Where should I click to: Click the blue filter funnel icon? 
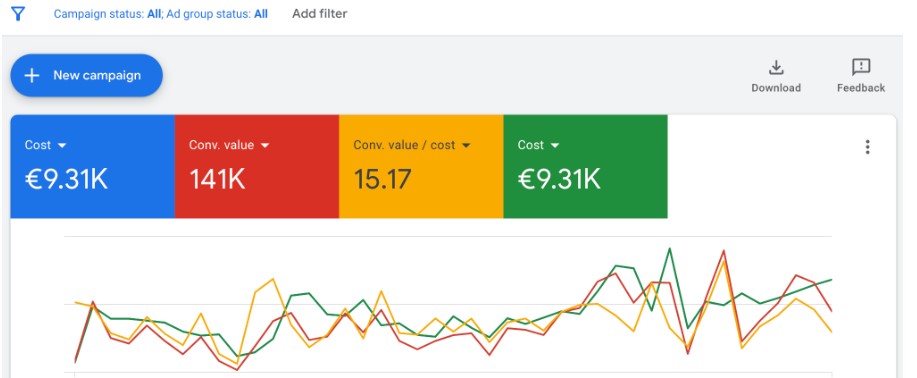click(x=18, y=14)
